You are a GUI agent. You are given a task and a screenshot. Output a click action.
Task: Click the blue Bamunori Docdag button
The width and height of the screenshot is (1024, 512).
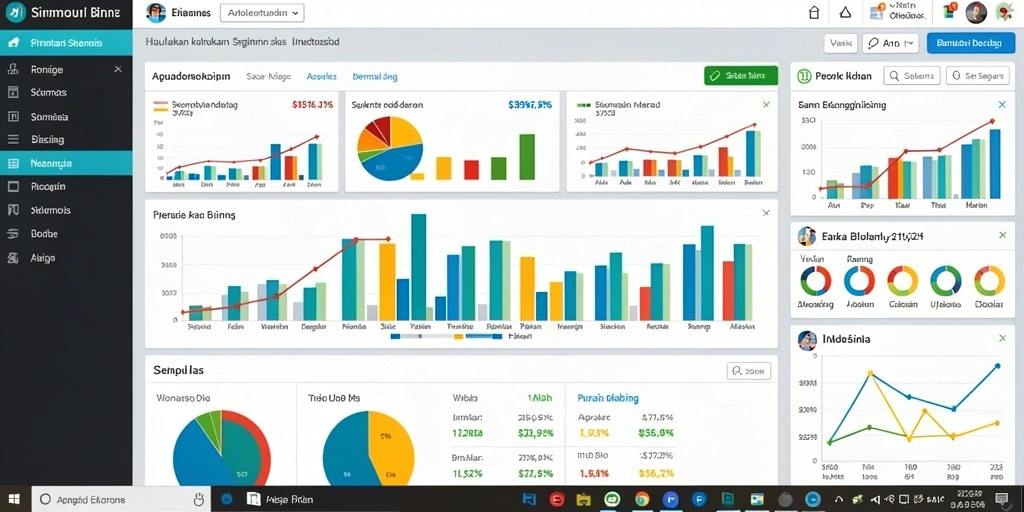coord(970,43)
